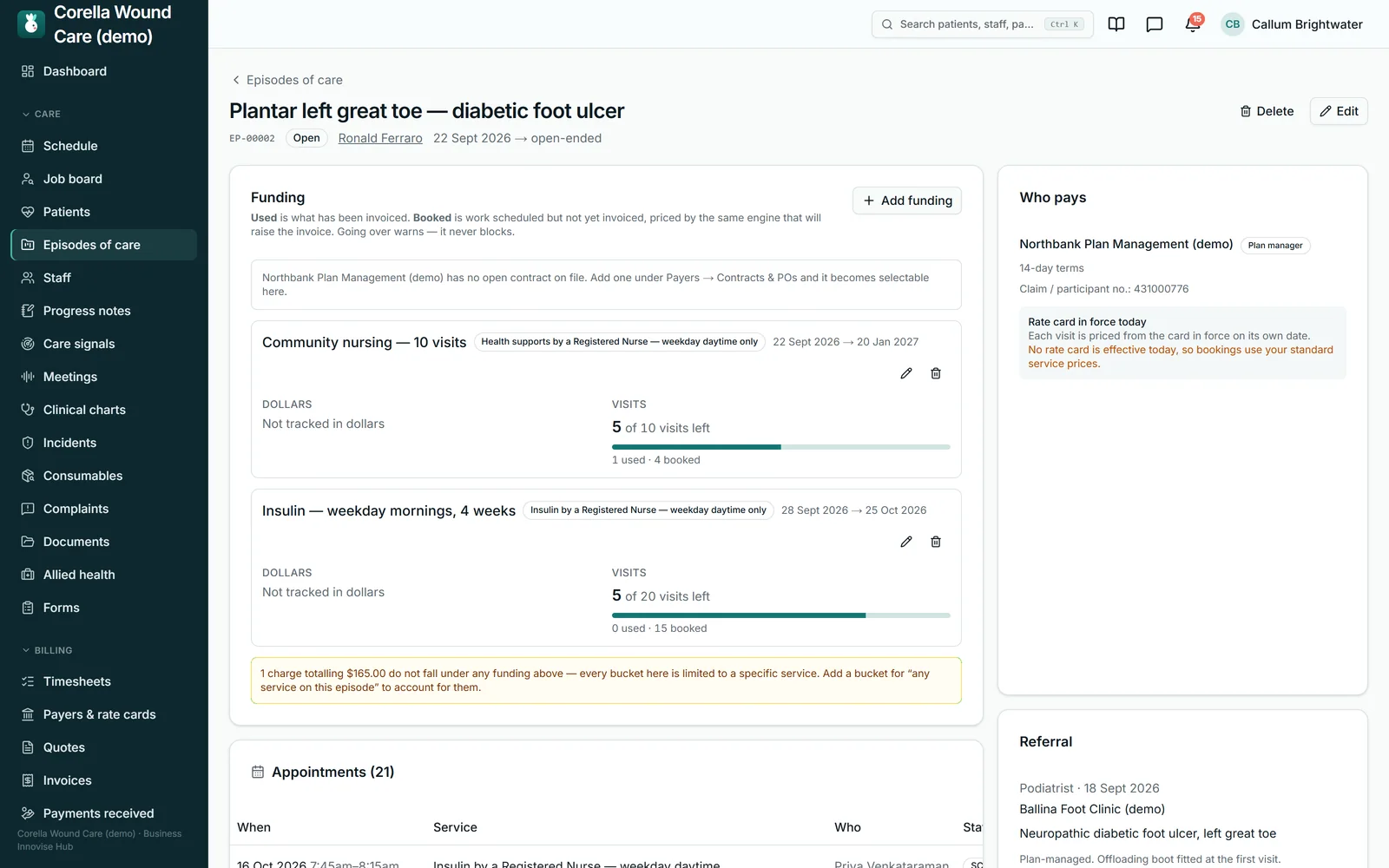Click the Add funding button

coord(907,201)
